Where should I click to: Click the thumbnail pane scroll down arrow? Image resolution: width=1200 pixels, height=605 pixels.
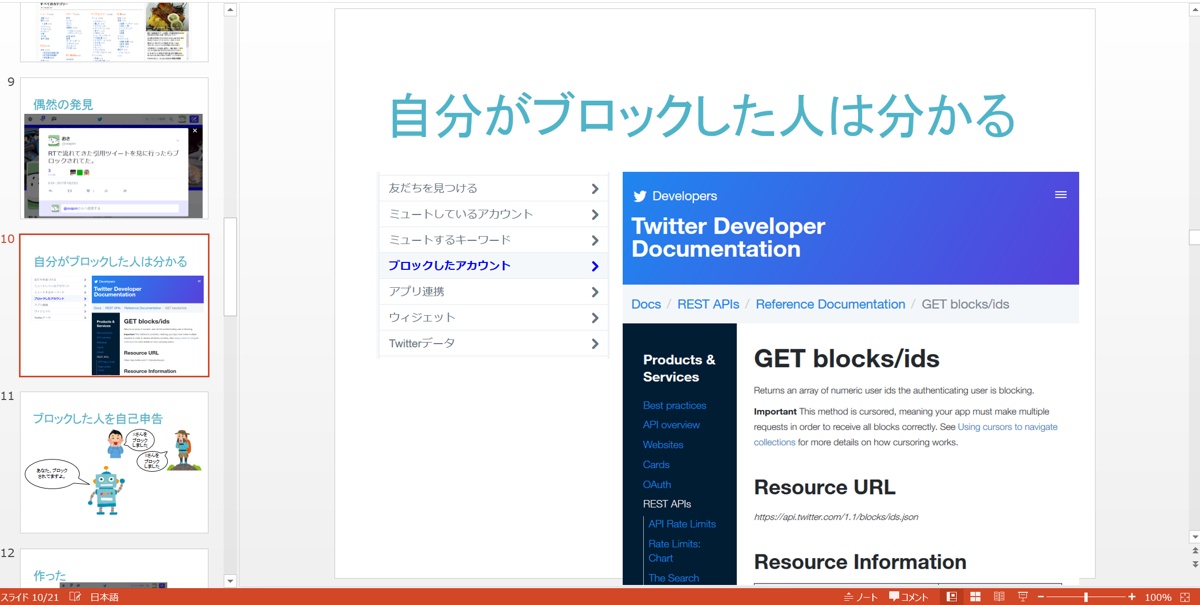pos(230,580)
